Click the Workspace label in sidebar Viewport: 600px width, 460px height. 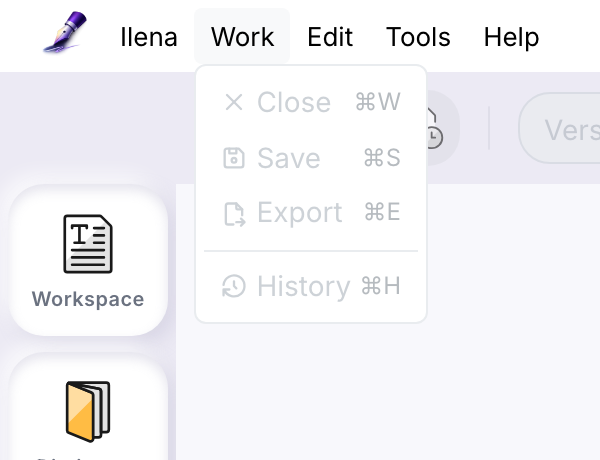pyautogui.click(x=88, y=299)
